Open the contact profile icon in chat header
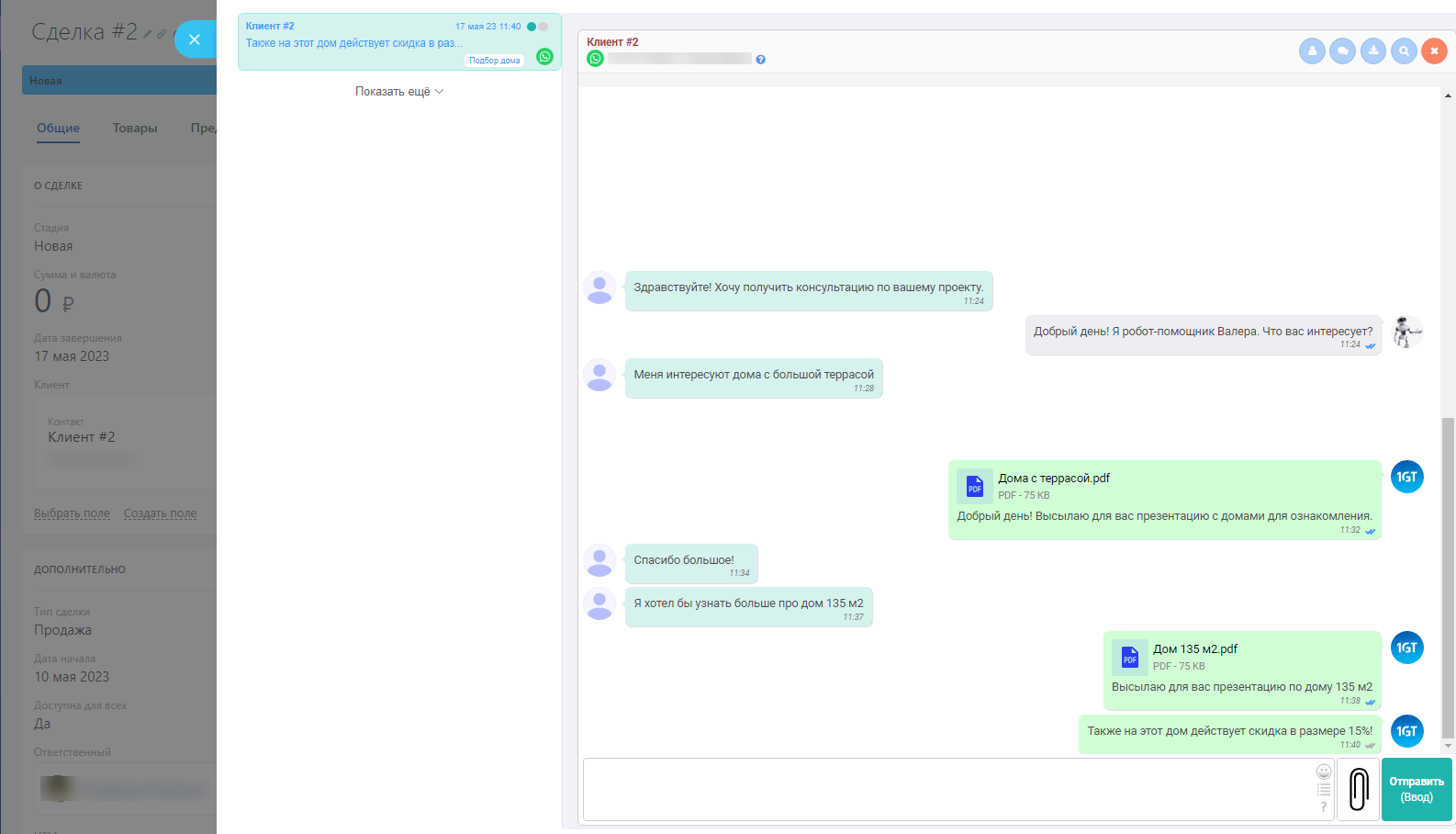The image size is (1456, 834). coord(1312,51)
